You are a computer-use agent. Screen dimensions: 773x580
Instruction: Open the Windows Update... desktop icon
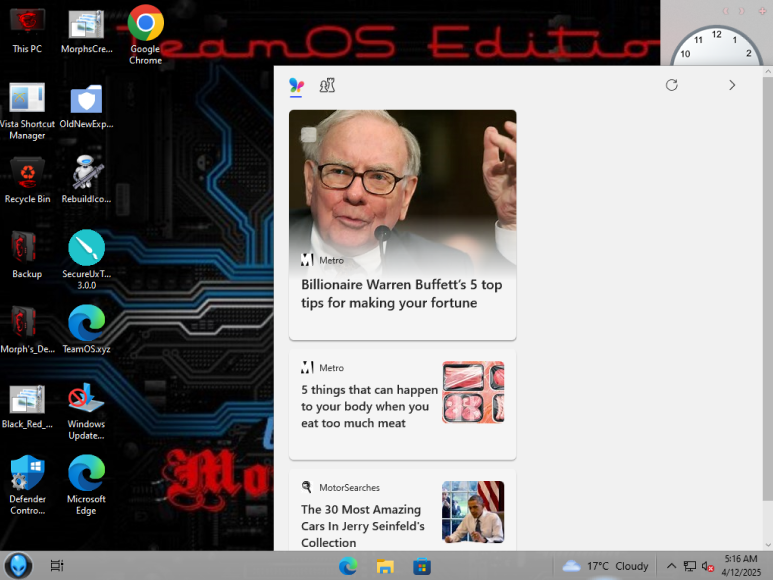click(x=86, y=410)
